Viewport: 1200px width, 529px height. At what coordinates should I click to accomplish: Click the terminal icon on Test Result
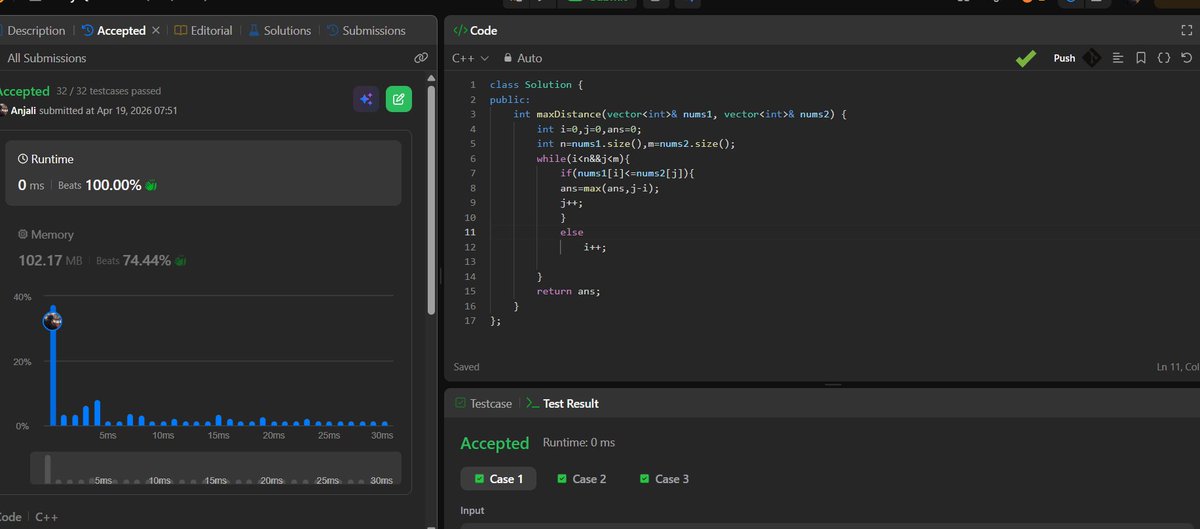pyautogui.click(x=533, y=403)
